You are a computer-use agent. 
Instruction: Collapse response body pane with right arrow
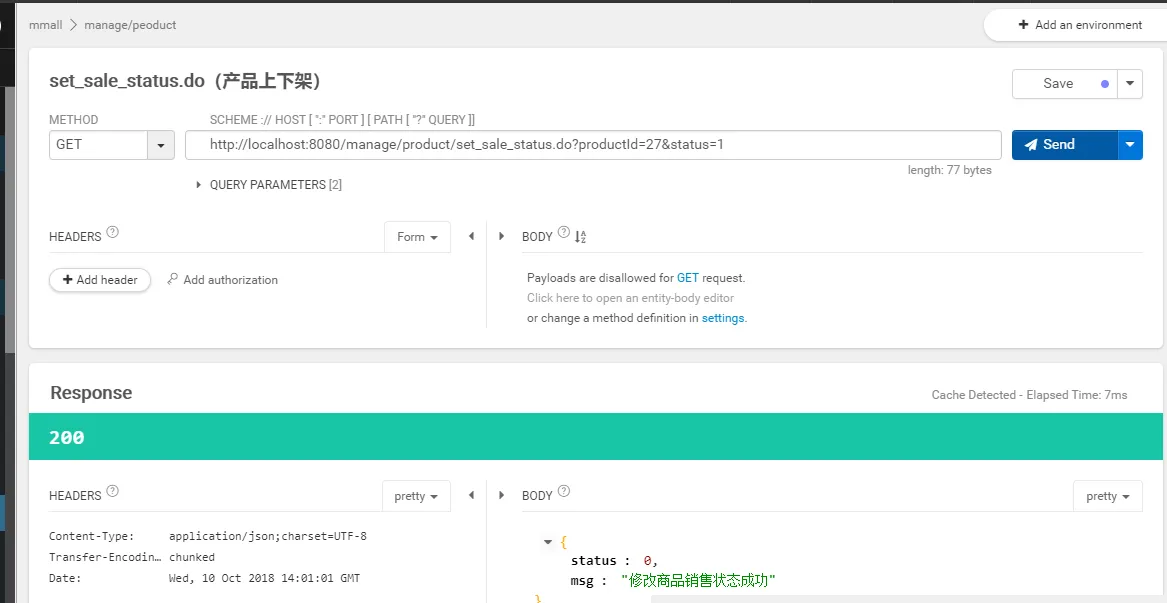pos(501,495)
